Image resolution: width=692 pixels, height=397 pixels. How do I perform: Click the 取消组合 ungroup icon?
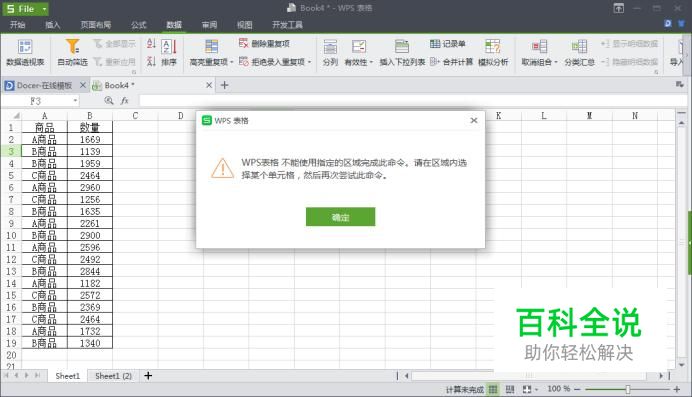click(539, 47)
